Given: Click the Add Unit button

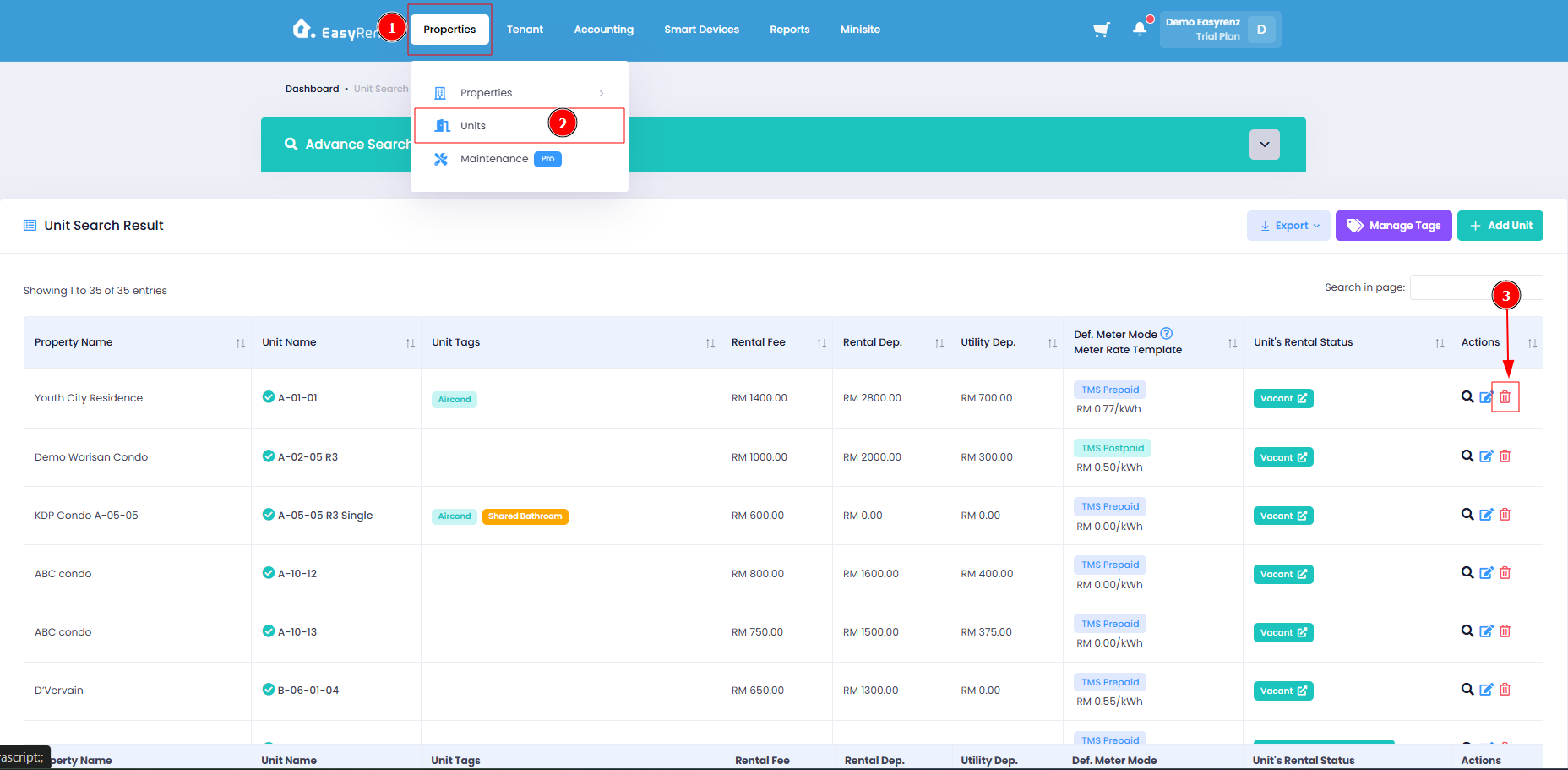Looking at the screenshot, I should [x=1500, y=226].
